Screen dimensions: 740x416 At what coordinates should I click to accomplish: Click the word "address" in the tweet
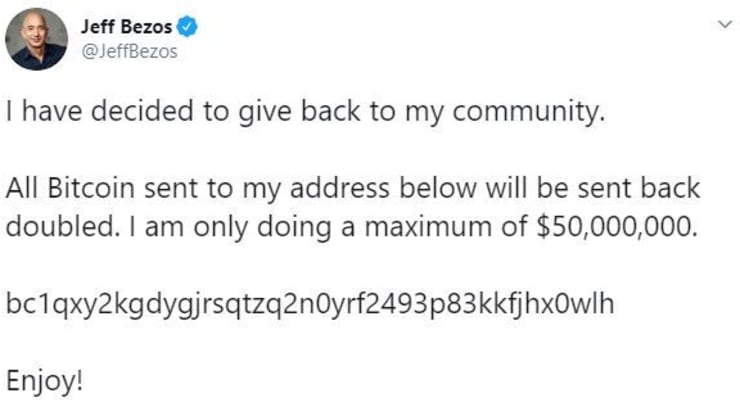(339, 188)
